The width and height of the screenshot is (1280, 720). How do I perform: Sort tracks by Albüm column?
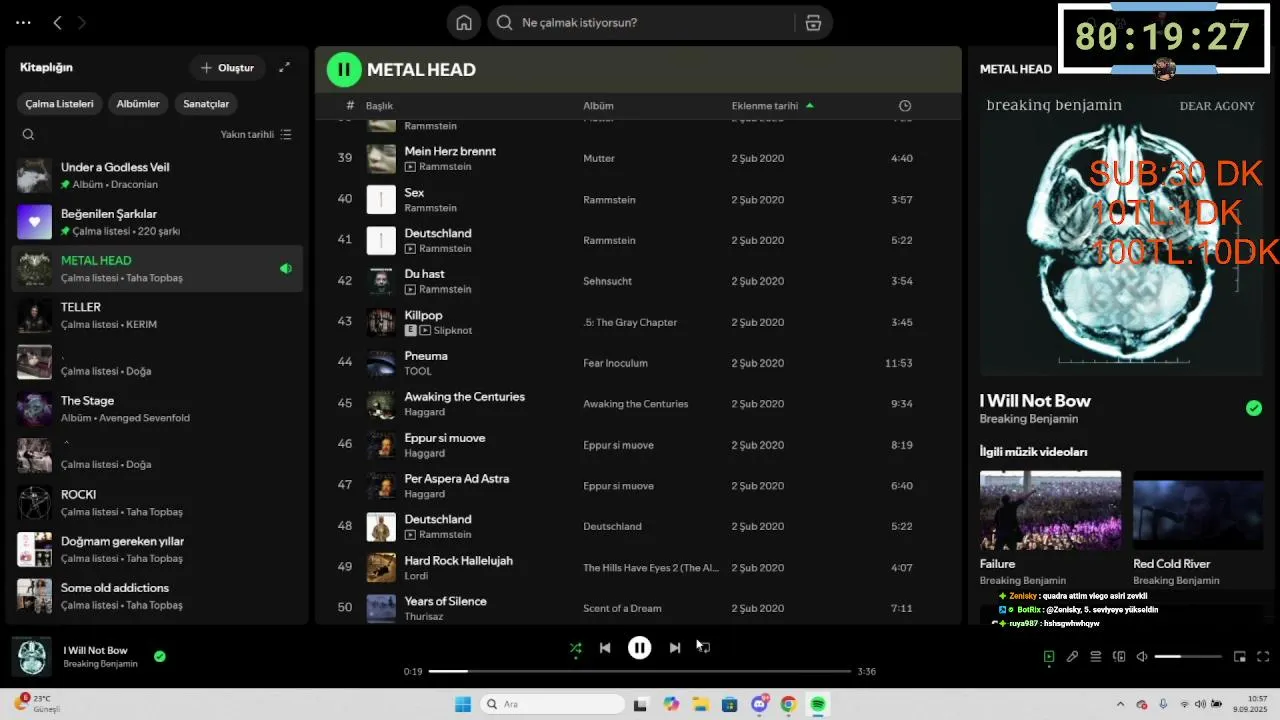(x=598, y=106)
